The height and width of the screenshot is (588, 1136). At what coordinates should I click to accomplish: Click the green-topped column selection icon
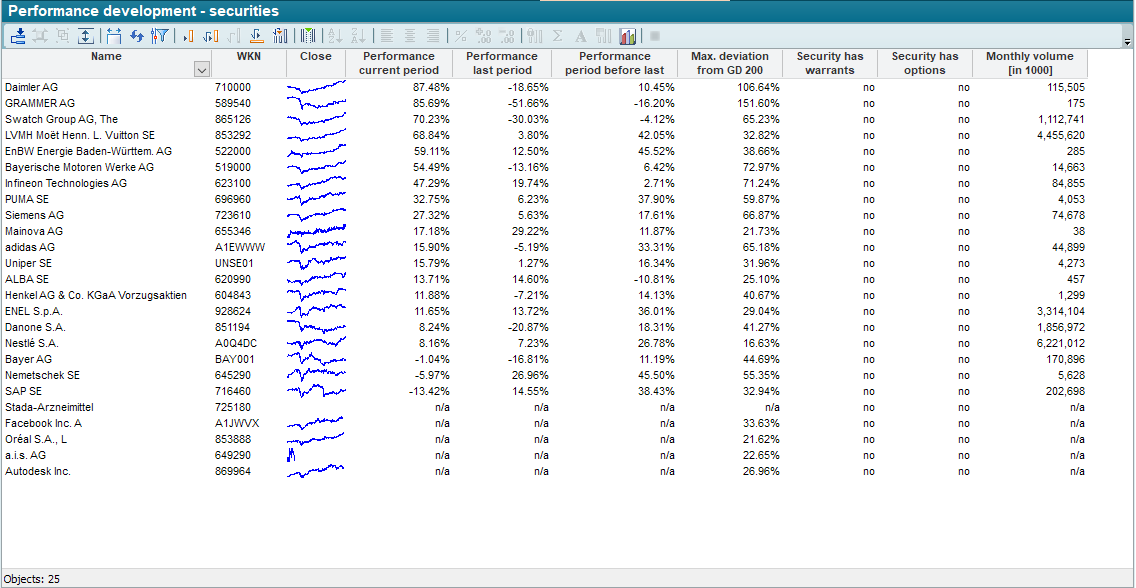click(309, 36)
